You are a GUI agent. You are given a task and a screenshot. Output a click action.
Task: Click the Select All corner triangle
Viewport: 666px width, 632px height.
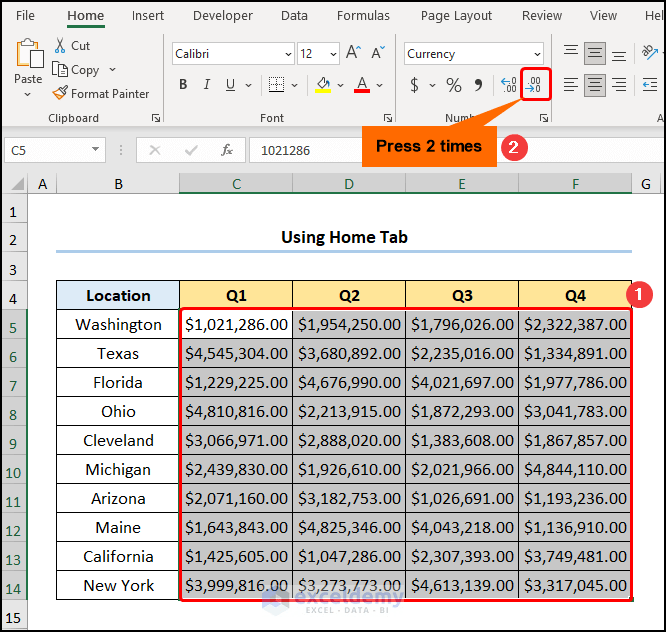[x=17, y=184]
